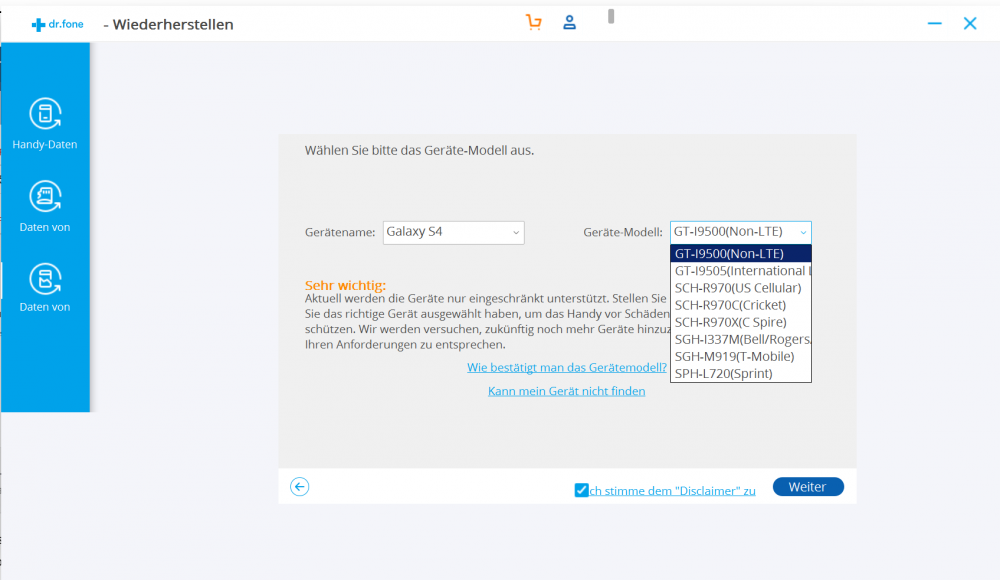The width and height of the screenshot is (1000, 580).
Task: Open the Gerätename Galaxy S4 dropdown
Action: (x=453, y=232)
